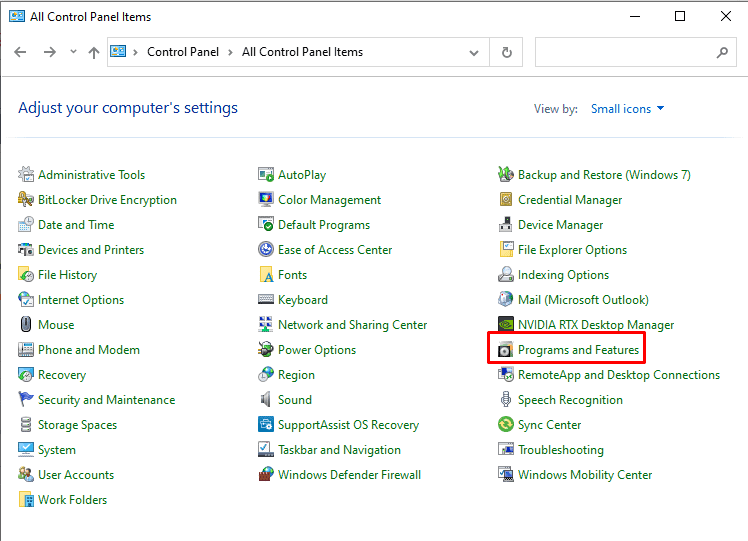Expand the chevron before Control Panel breadcrumb
This screenshot has height=541, width=748.
click(x=135, y=52)
